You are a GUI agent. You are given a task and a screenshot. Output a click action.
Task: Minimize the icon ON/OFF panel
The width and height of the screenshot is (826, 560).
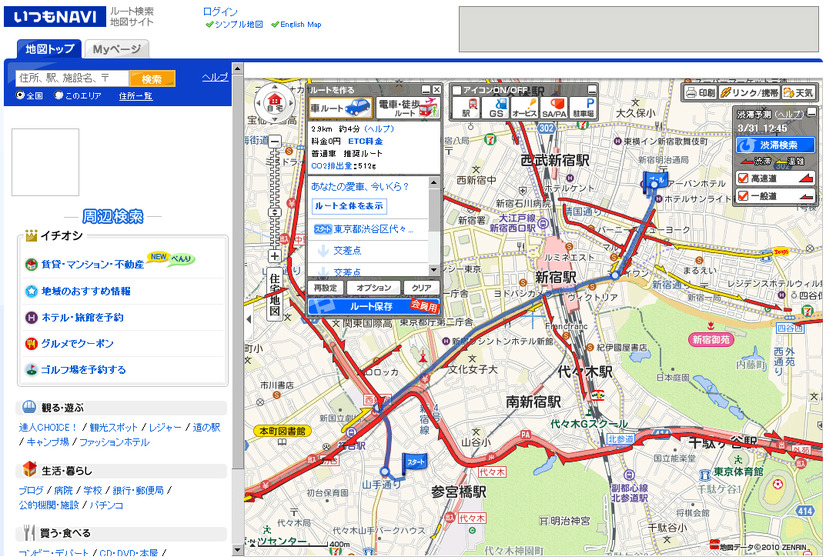click(x=592, y=90)
